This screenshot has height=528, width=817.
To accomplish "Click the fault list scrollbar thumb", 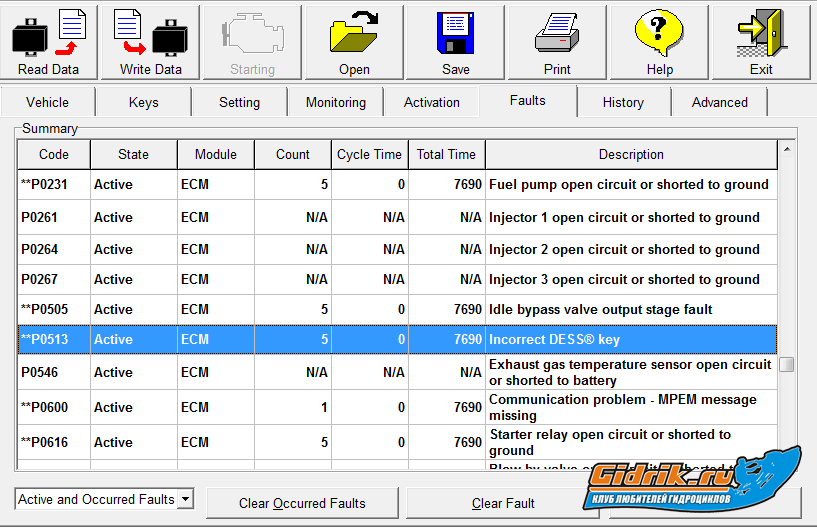I will coord(787,365).
